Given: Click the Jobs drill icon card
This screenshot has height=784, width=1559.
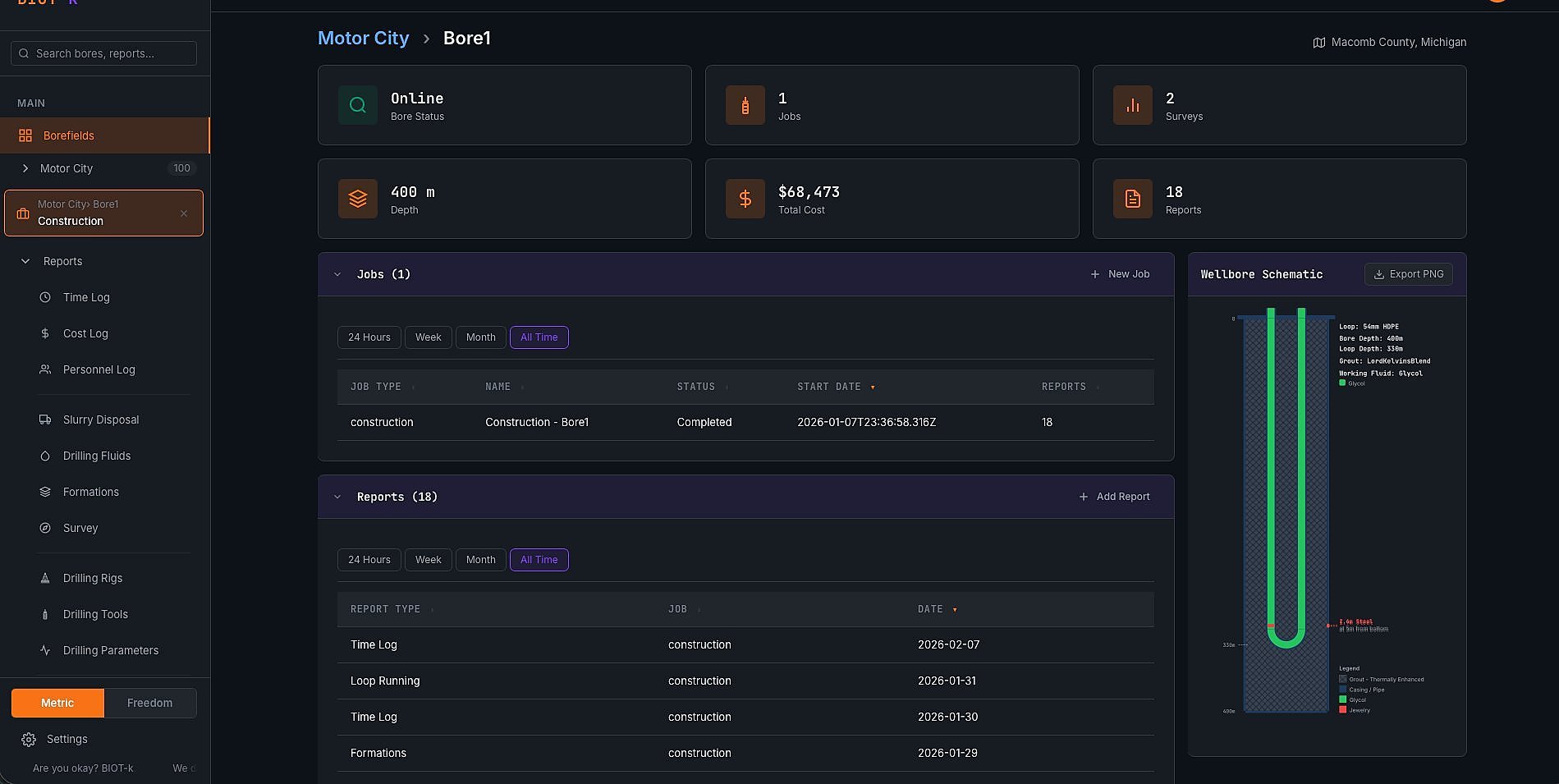Looking at the screenshot, I should 745,105.
